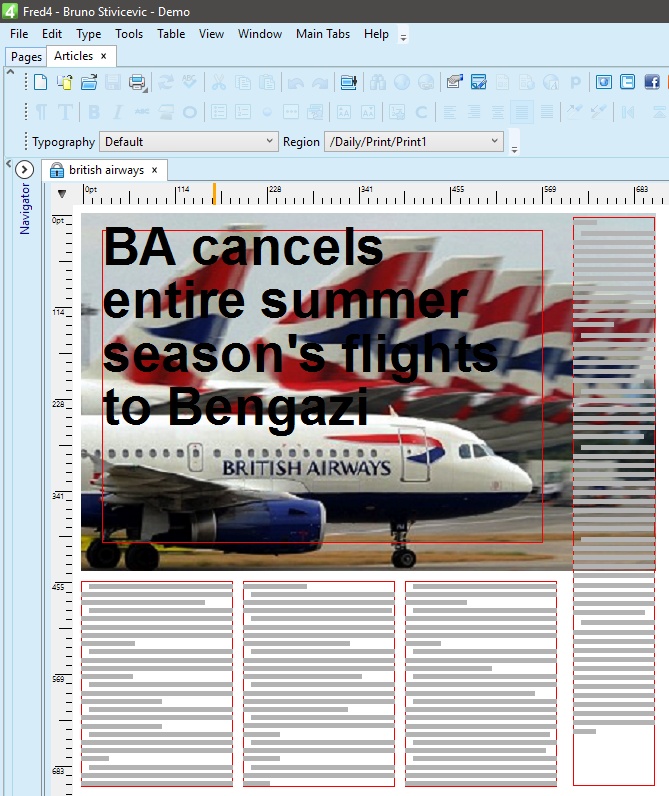The image size is (669, 796).
Task: Close the british airways tab
Action: tap(155, 170)
